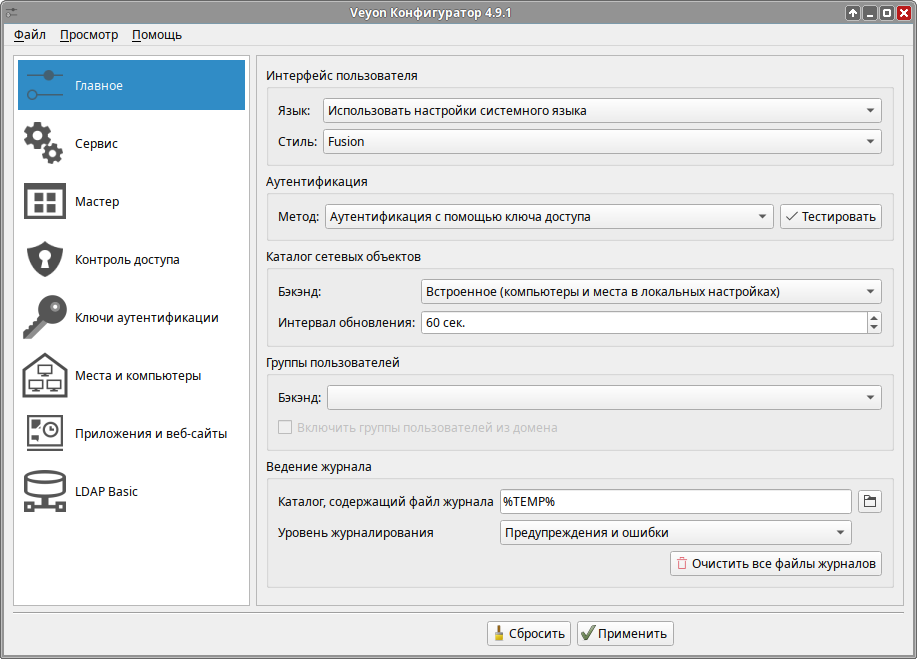Click the Ключи аутентификации key icon

pyautogui.click(x=45, y=317)
